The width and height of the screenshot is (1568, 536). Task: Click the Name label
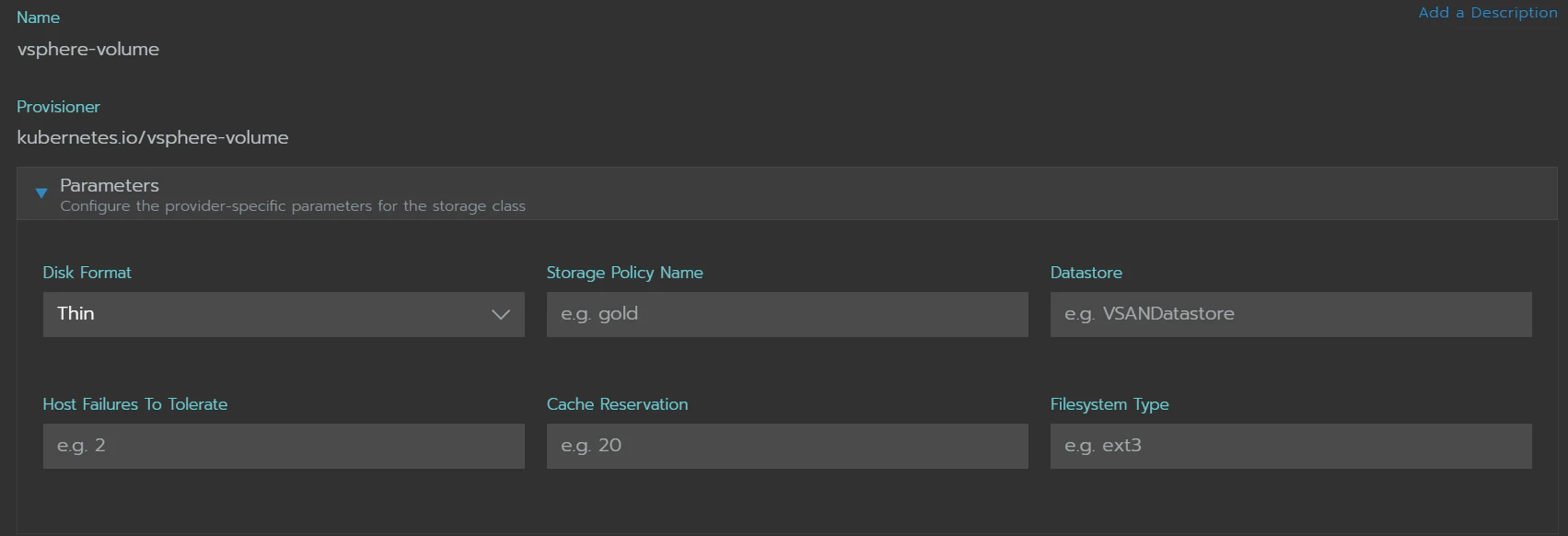point(38,17)
